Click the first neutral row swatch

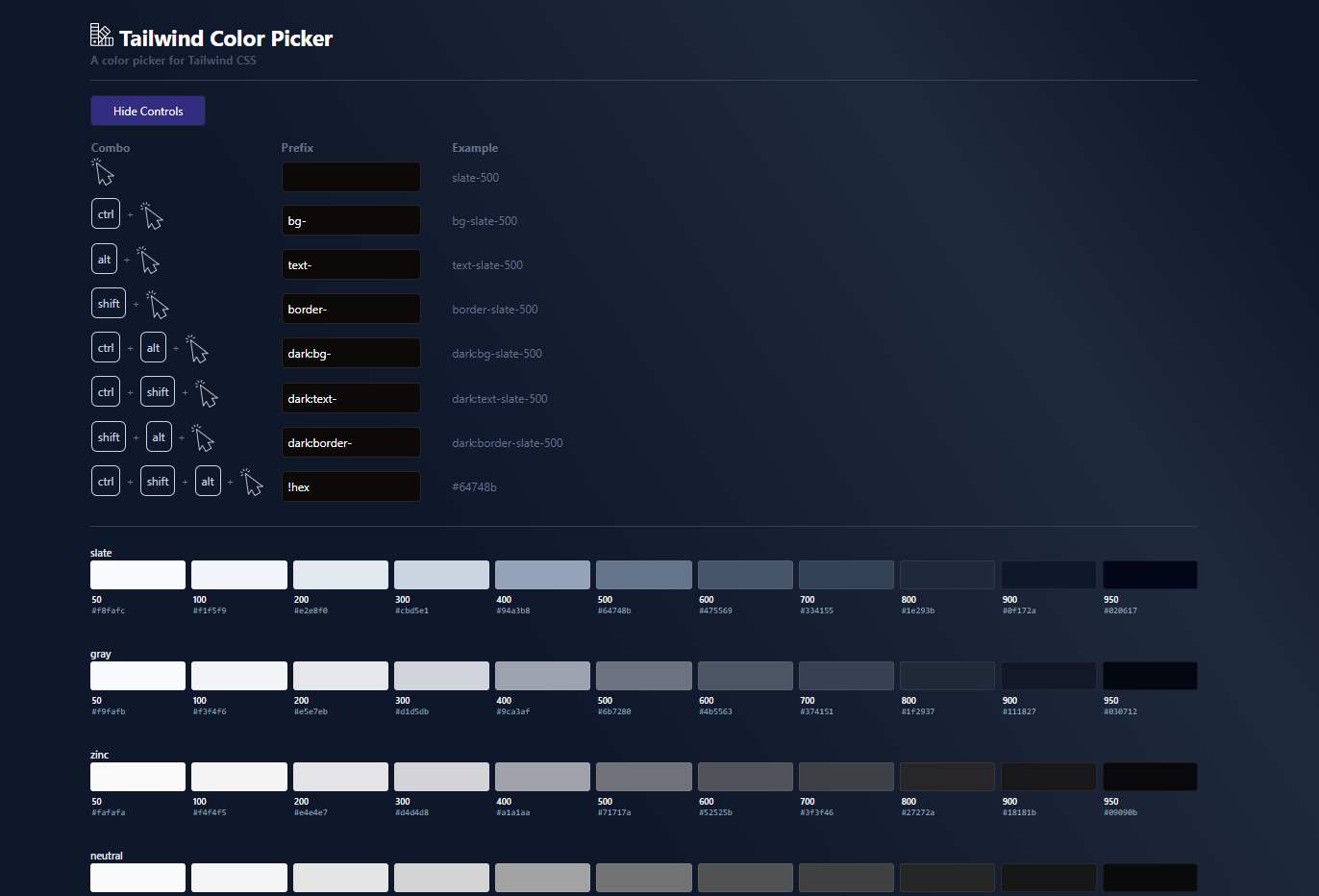[137, 878]
